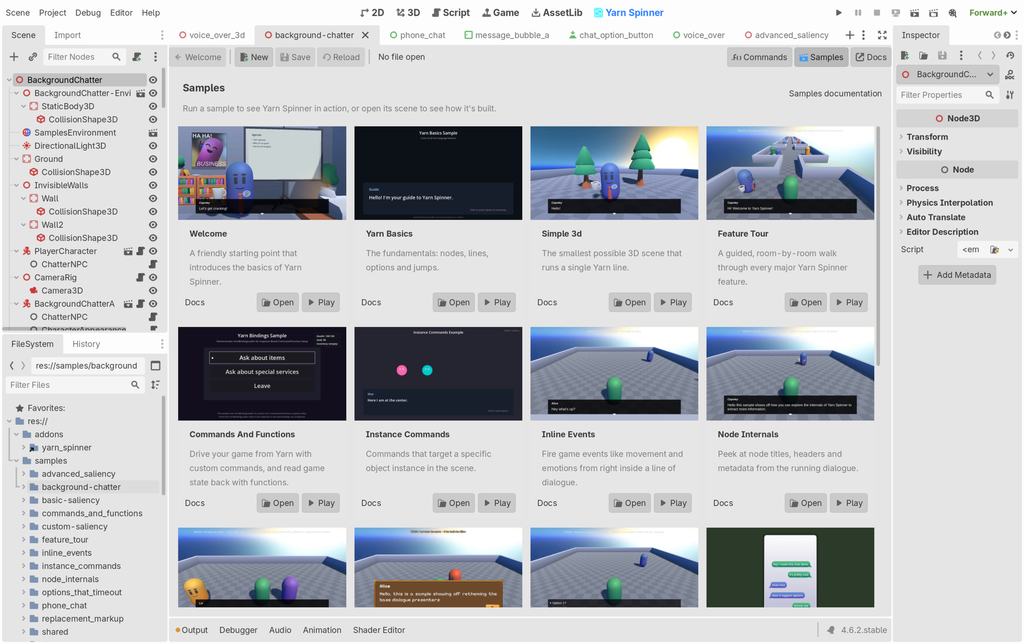
Task: Open the Samples documentation link
Action: click(x=835, y=93)
